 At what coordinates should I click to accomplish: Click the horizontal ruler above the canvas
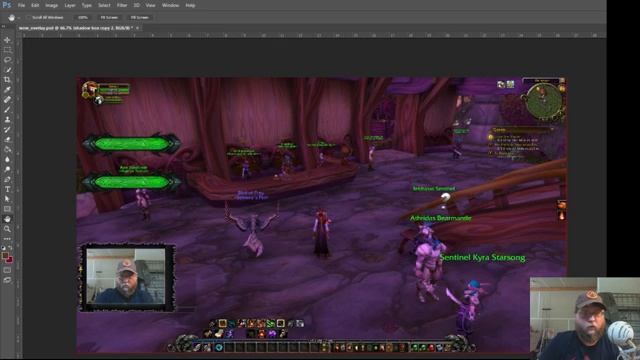[x=314, y=36]
